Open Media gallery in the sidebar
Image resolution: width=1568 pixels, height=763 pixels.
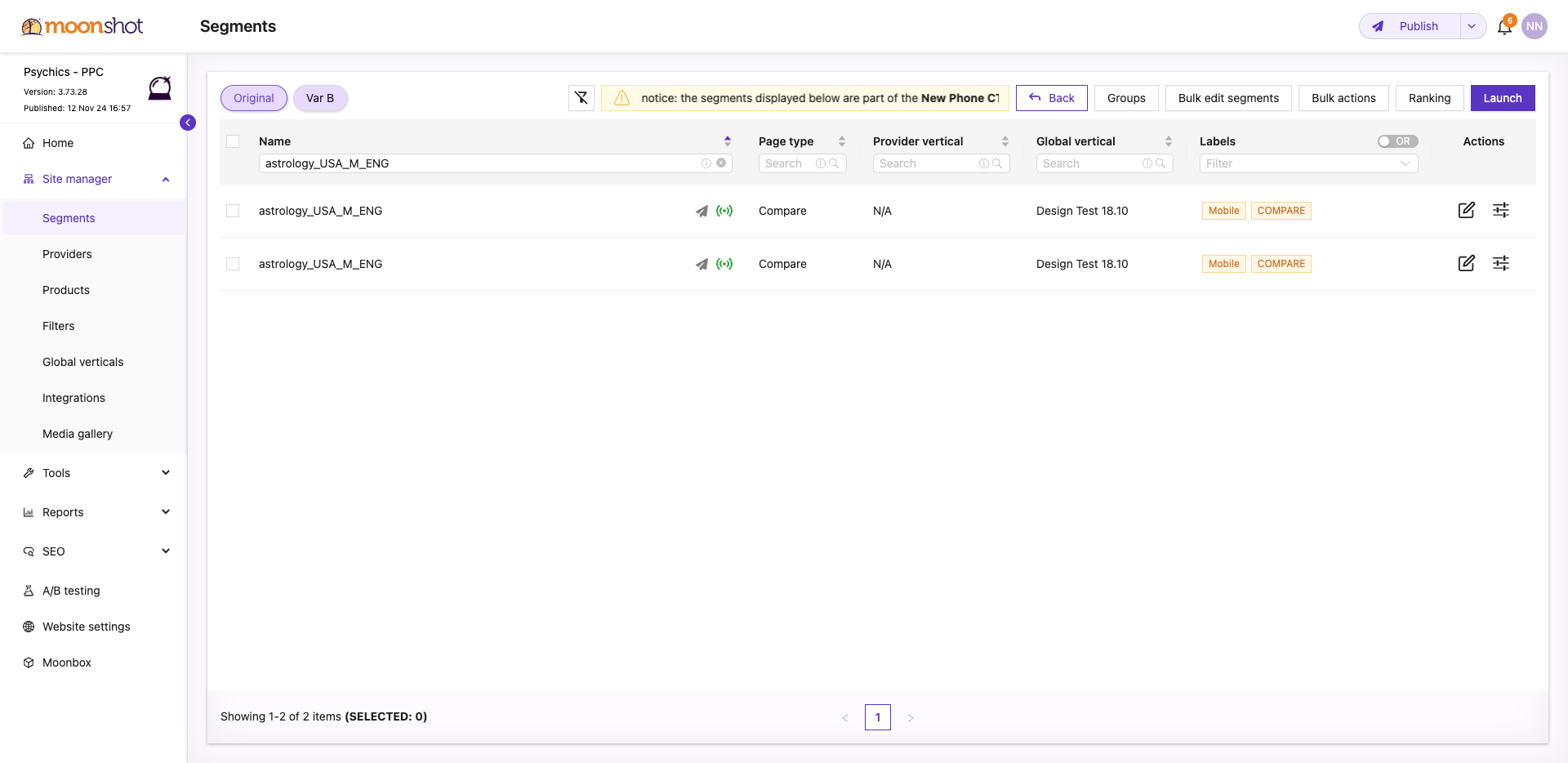click(78, 434)
